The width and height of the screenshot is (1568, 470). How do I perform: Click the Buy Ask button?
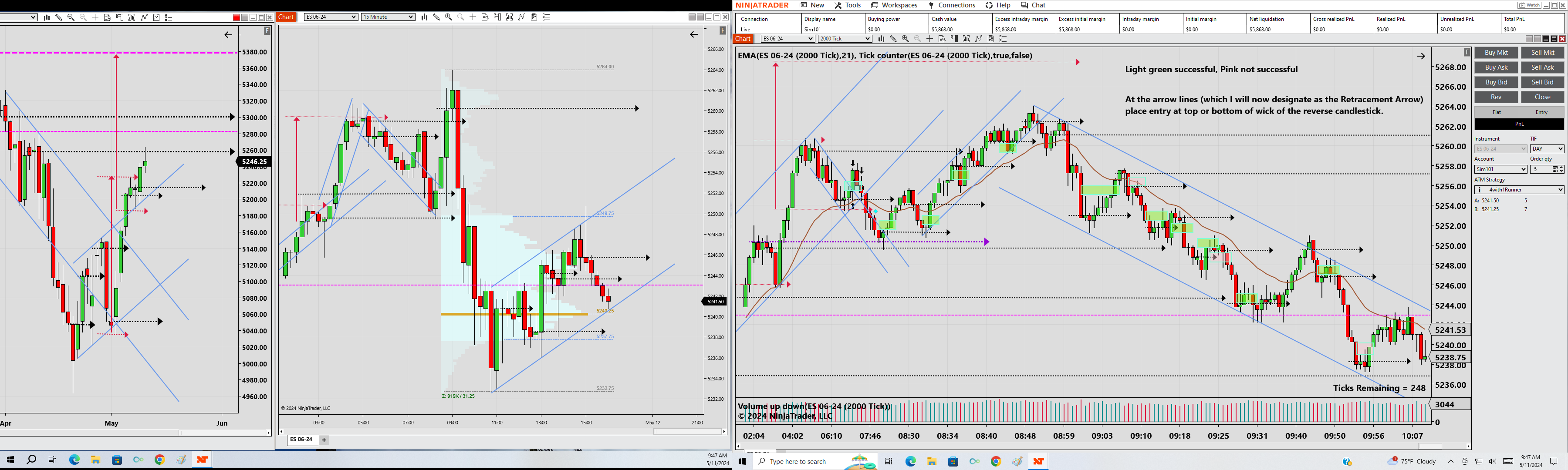(1496, 67)
